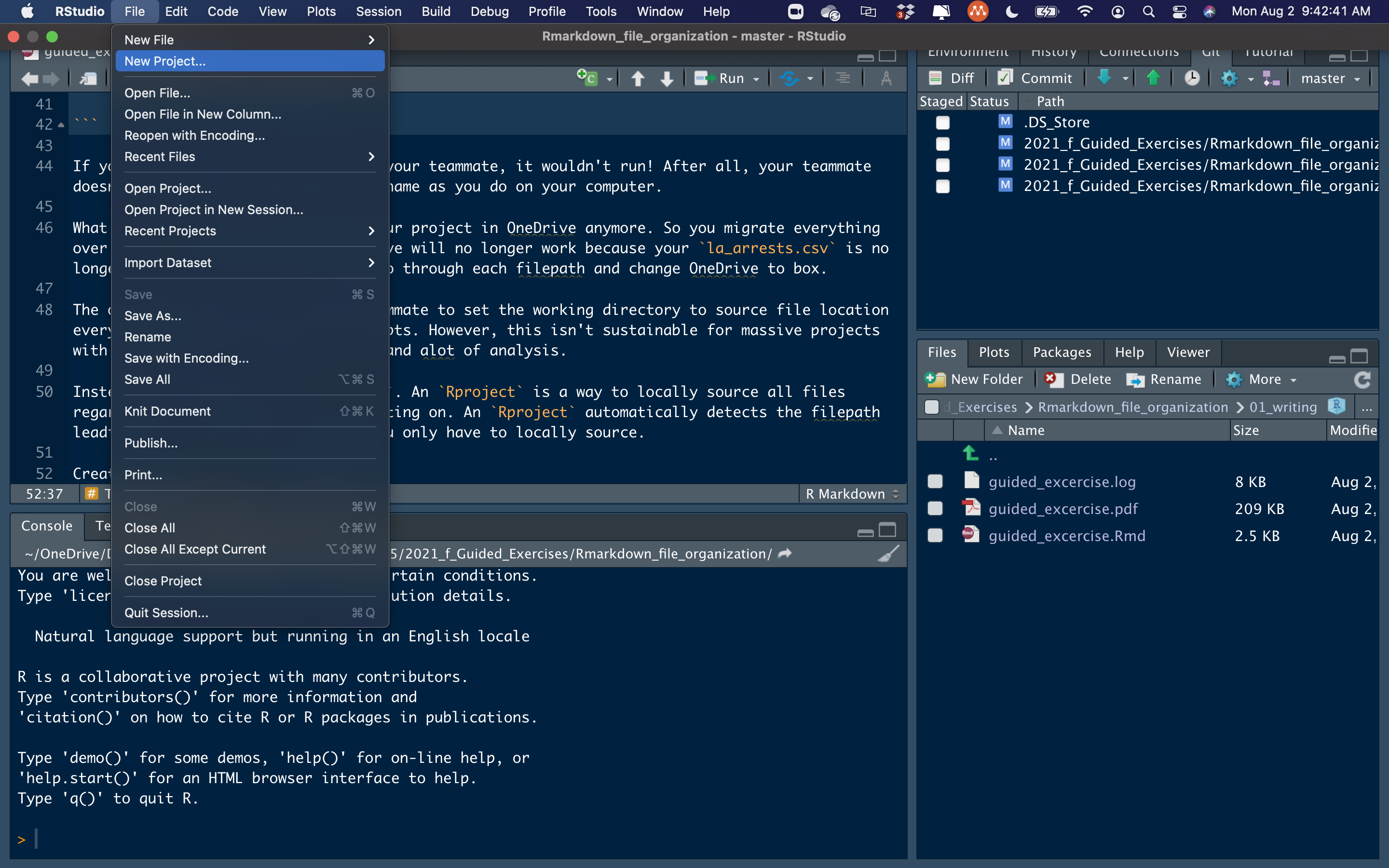Go up to parent directory icon
The image size is (1389, 868).
970,453
